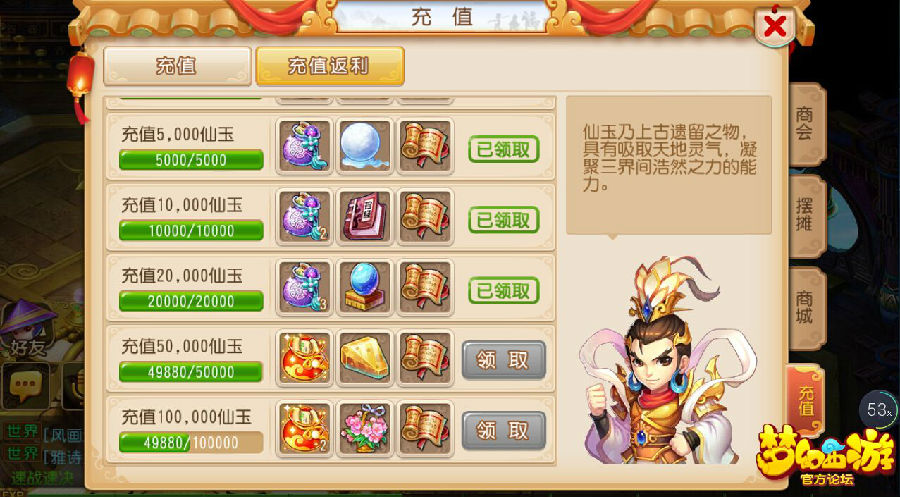Click 领取 button for 50,000仙玉 reward

503,360
